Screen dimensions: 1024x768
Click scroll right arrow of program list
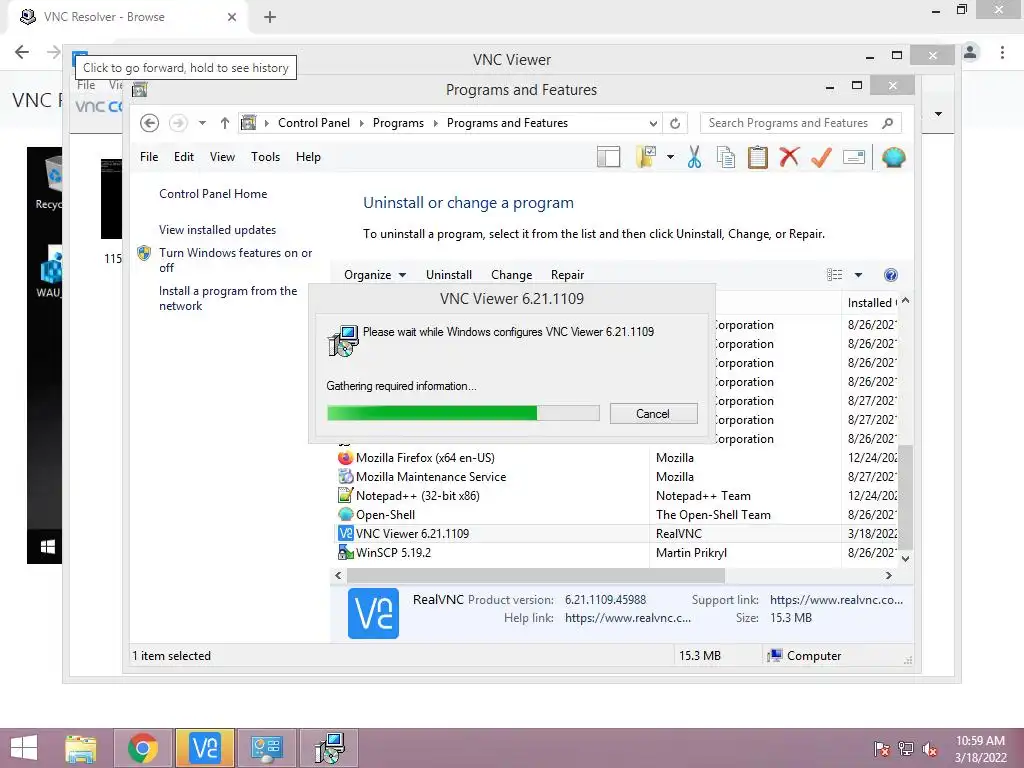pyautogui.click(x=888, y=575)
